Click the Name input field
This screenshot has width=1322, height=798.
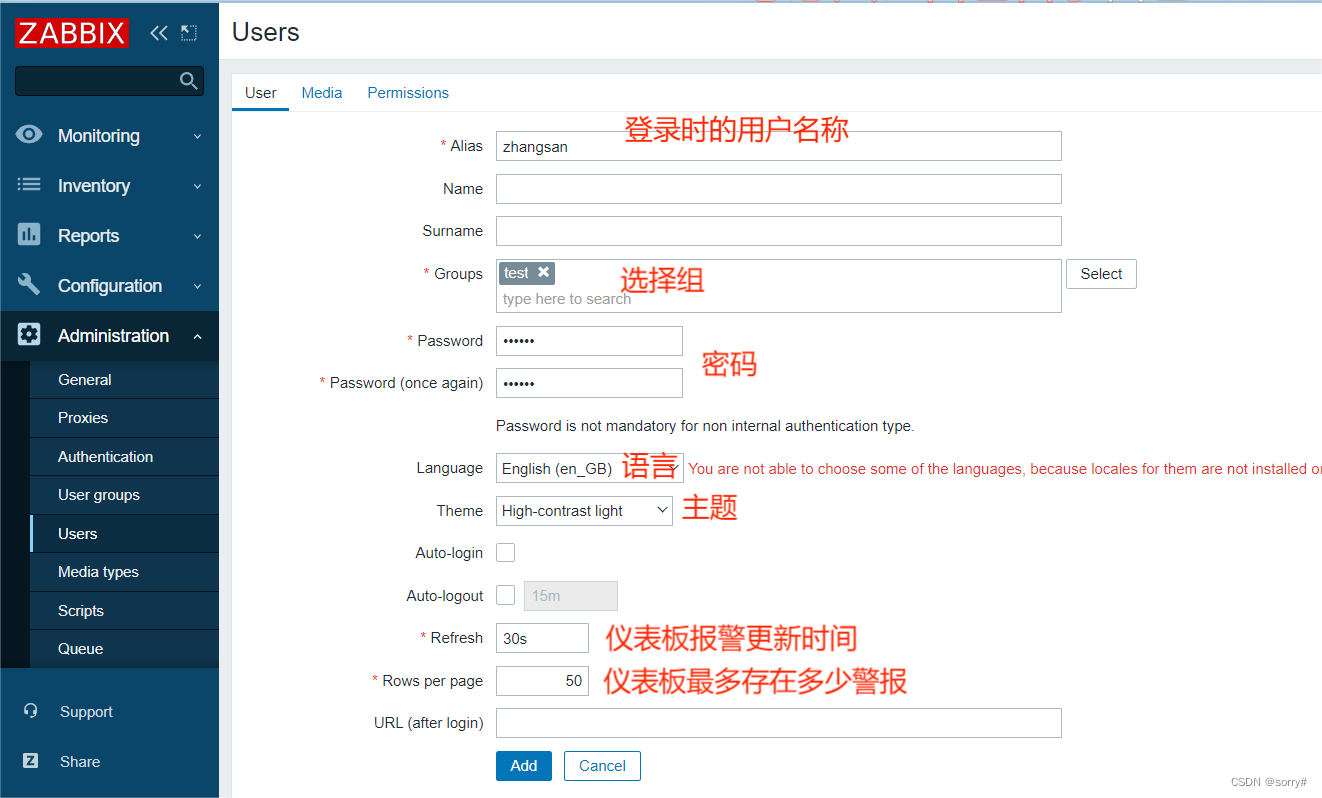pos(778,189)
